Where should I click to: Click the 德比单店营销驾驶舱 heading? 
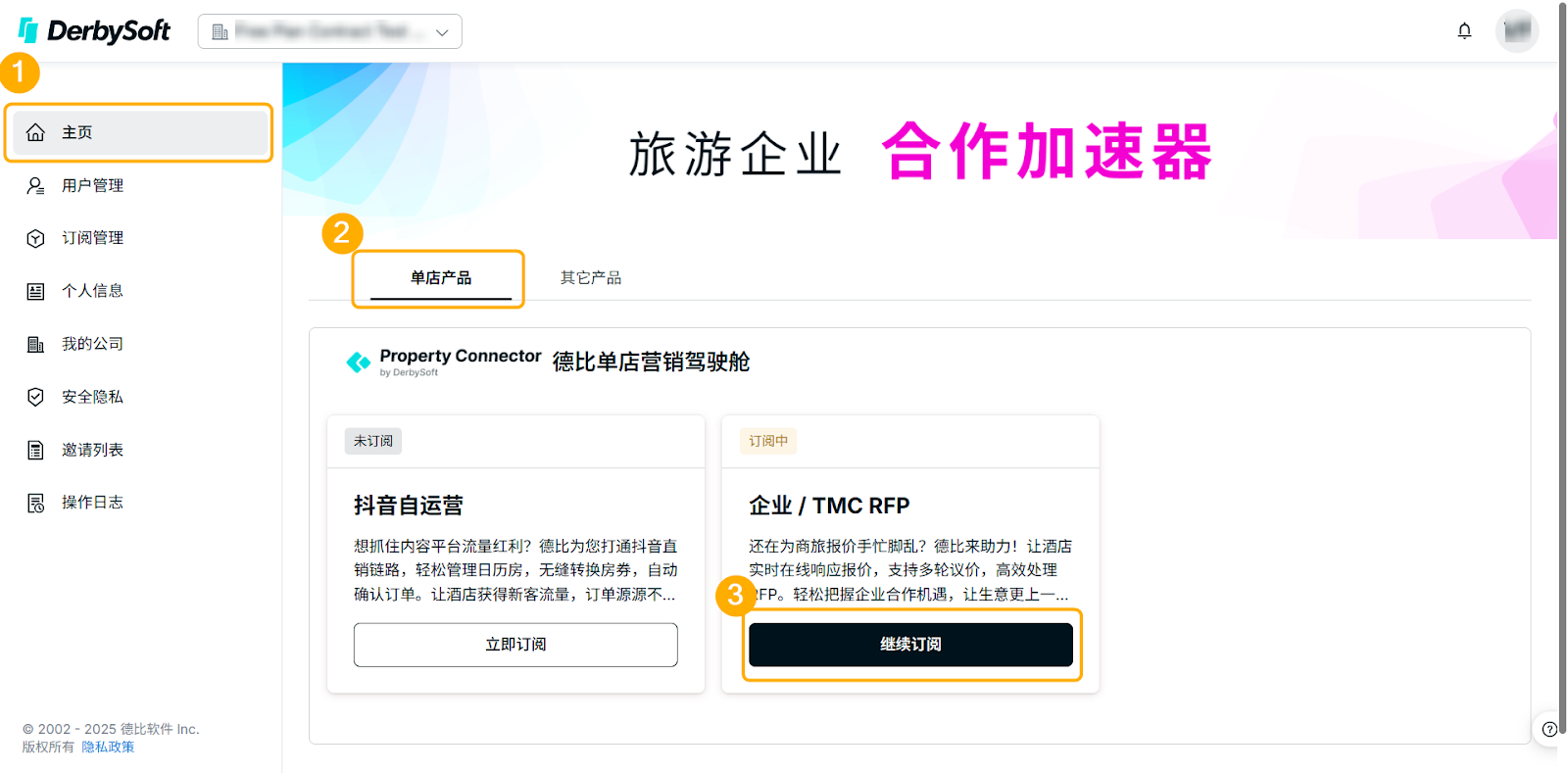click(651, 362)
